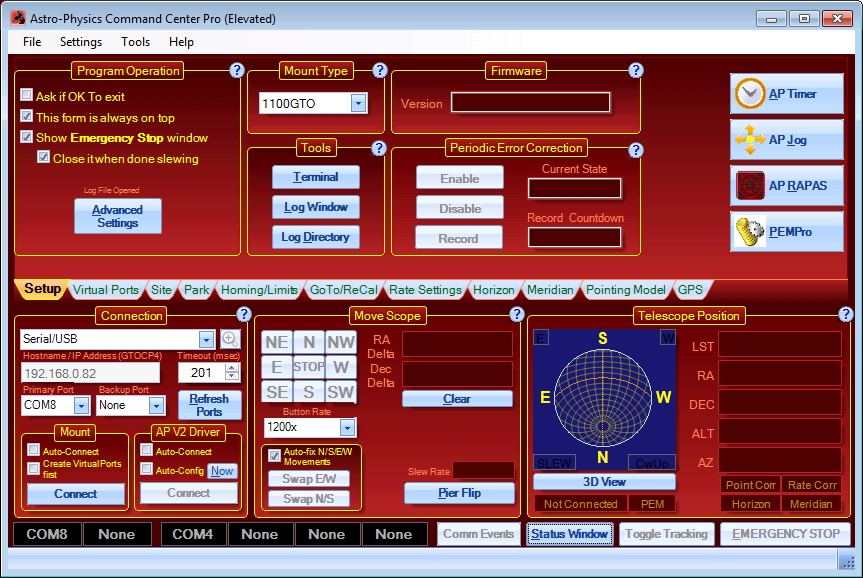Open Button Rate 1200x dropdown
This screenshot has width=863, height=578.
point(347,427)
